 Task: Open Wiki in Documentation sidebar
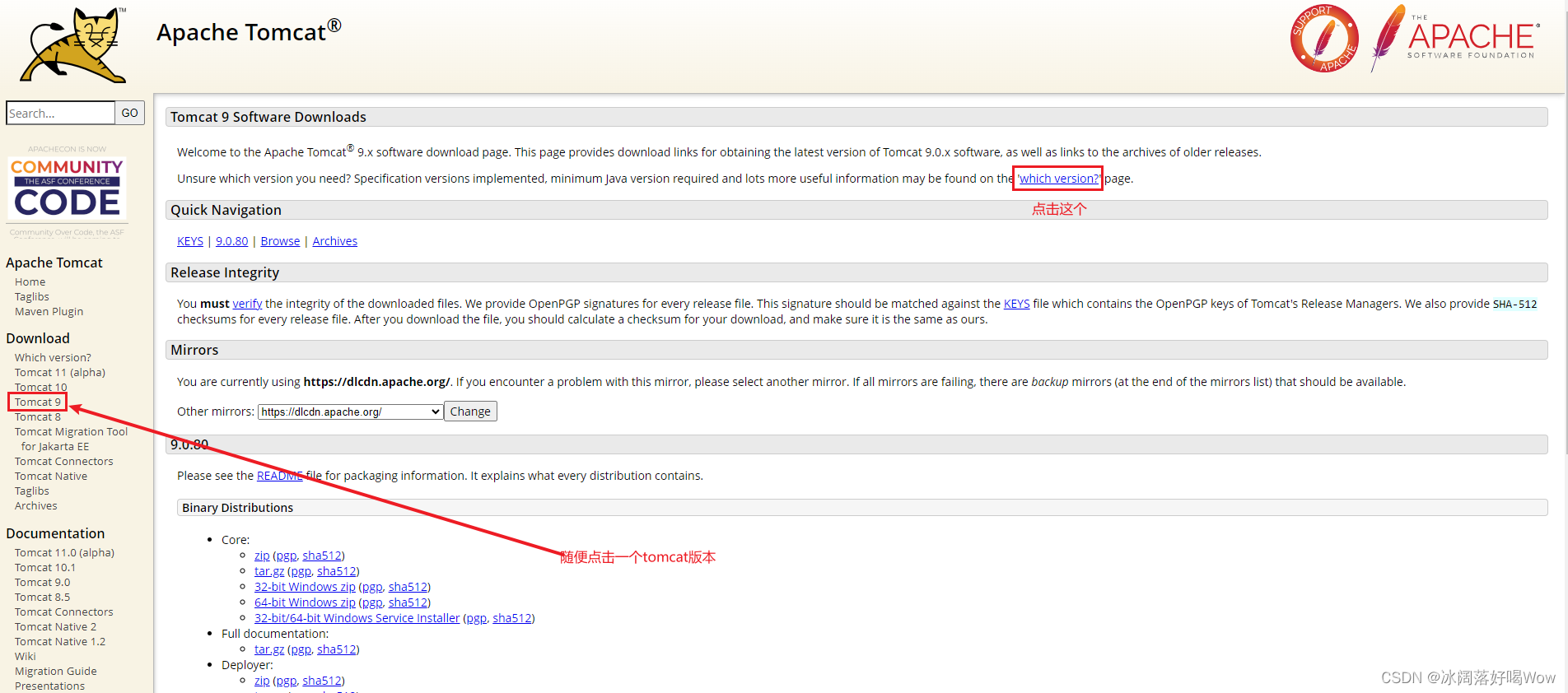pyautogui.click(x=26, y=657)
